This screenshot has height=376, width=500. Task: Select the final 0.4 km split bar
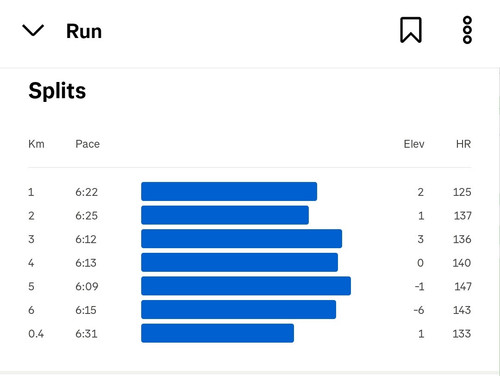(218, 333)
